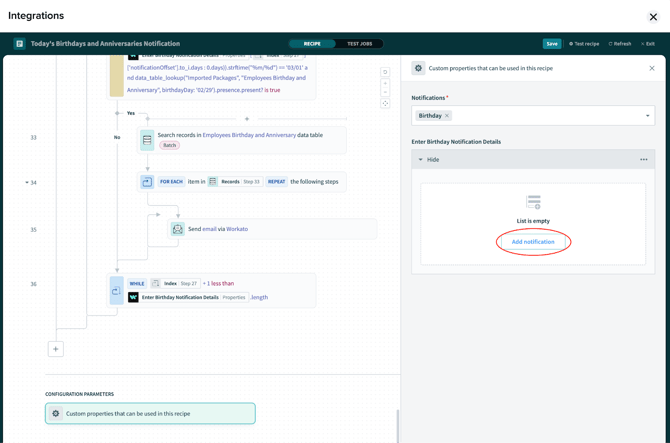Screen dimensions: 670x443
Task: Click the While loop step icon
Action: [116, 290]
